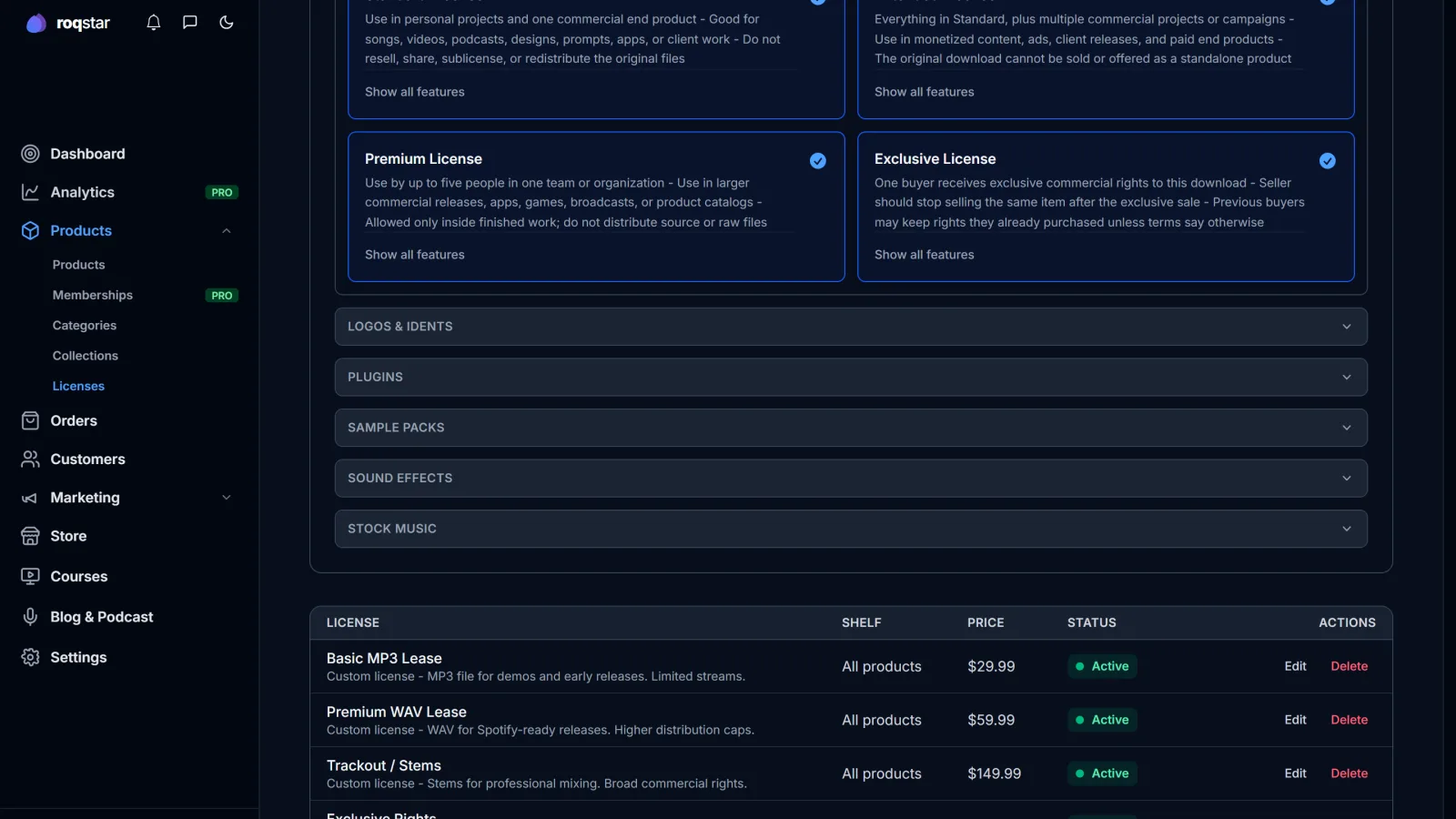Click the Customers people icon

point(30,459)
